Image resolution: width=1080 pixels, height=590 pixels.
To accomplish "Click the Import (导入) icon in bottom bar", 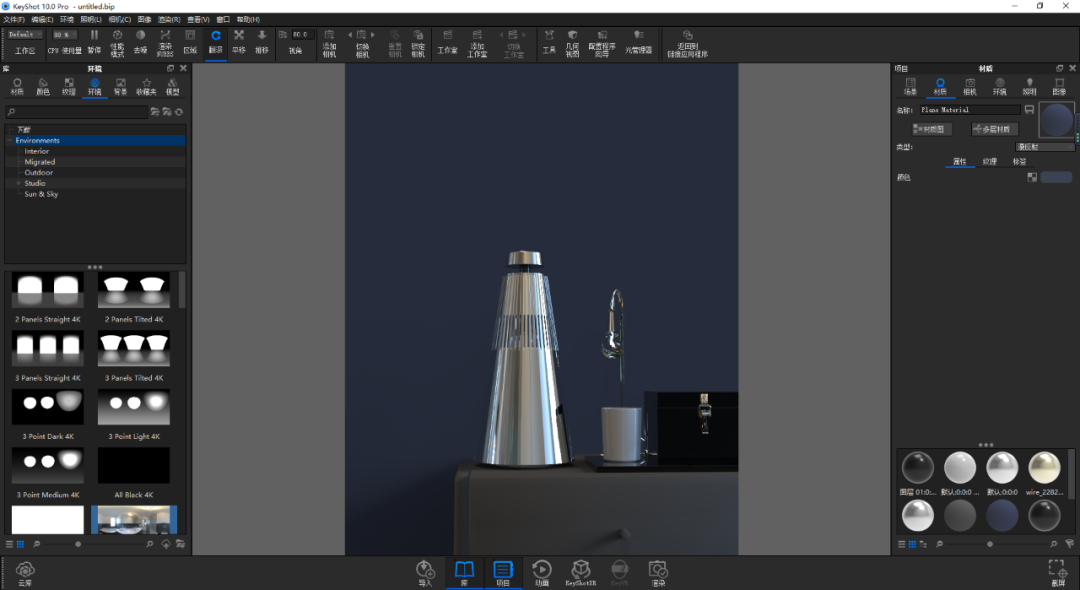I will (x=425, y=572).
